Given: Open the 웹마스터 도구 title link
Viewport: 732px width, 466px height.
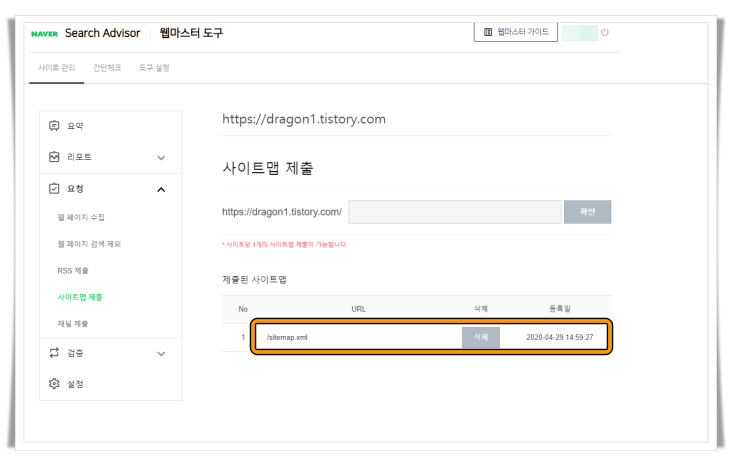Looking at the screenshot, I should click(x=191, y=33).
